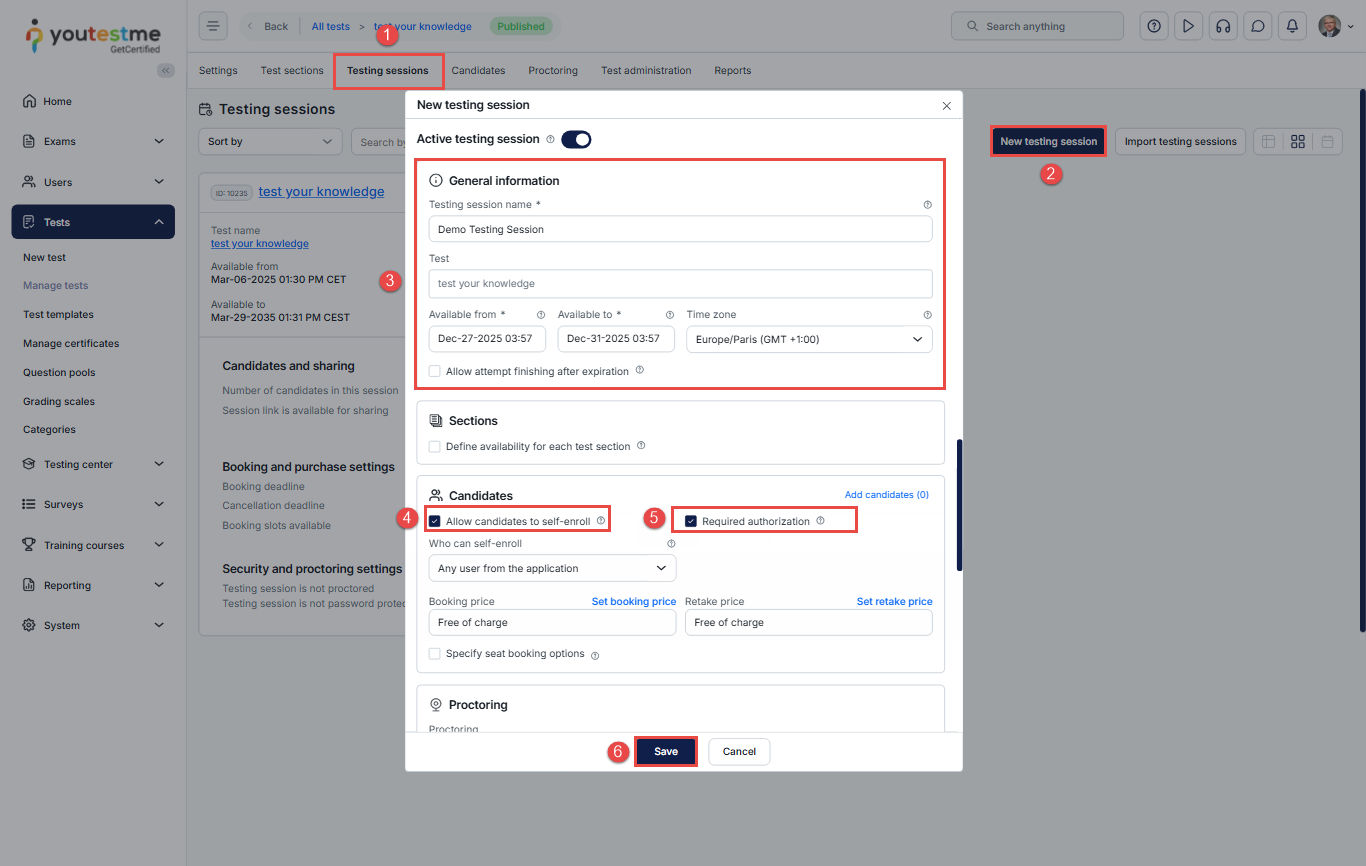Click the Required authorization info icon

820,521
